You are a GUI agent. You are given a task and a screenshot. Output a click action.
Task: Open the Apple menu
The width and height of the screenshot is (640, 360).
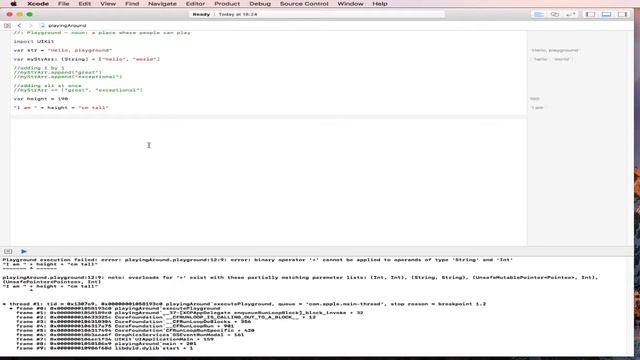pos(13,4)
